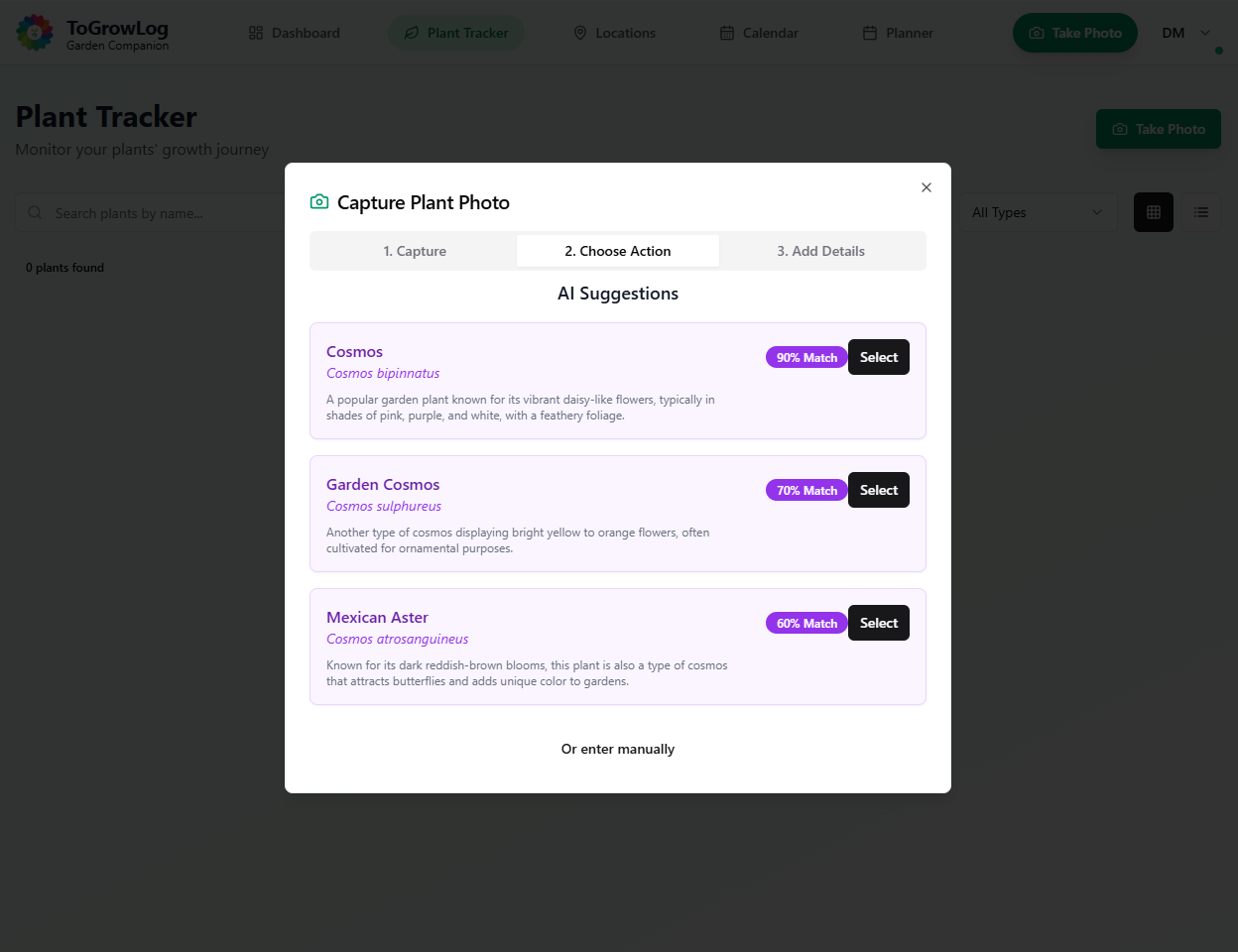Screen dimensions: 1238x952
Task: Go to the Locations page
Action: tap(614, 33)
